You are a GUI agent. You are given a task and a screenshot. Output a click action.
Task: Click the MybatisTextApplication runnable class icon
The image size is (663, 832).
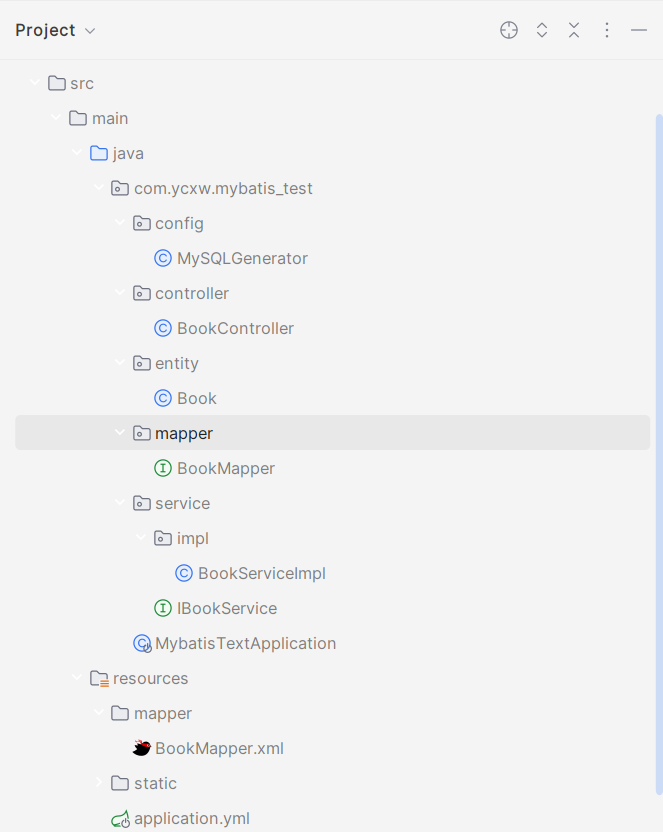point(142,644)
